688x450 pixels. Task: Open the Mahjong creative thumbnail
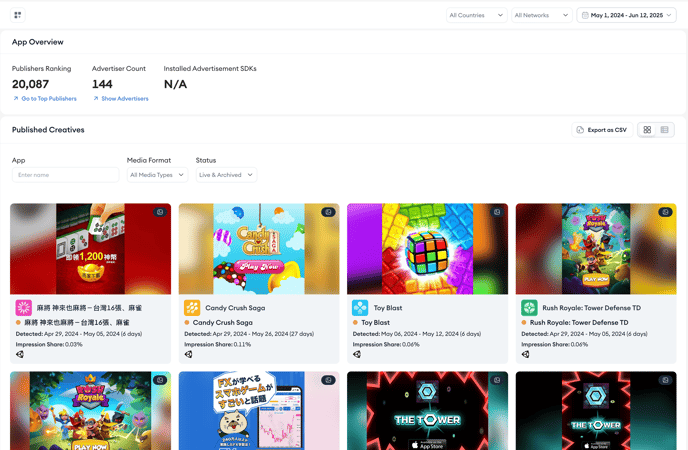(x=90, y=249)
